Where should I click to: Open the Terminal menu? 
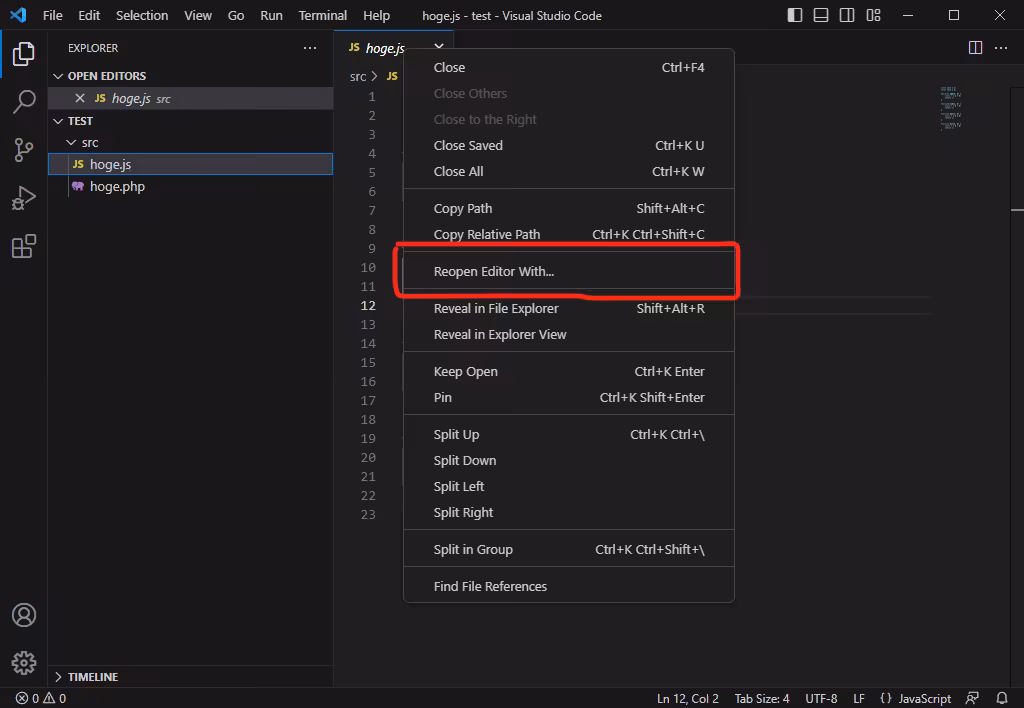(x=323, y=15)
